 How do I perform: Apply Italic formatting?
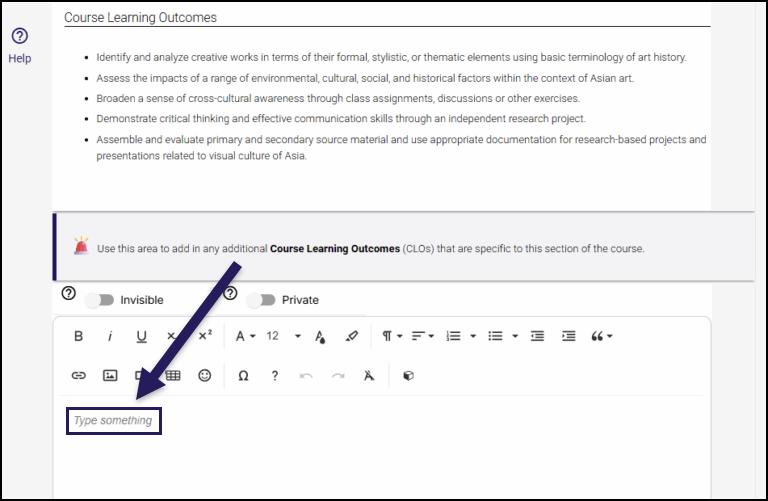110,336
